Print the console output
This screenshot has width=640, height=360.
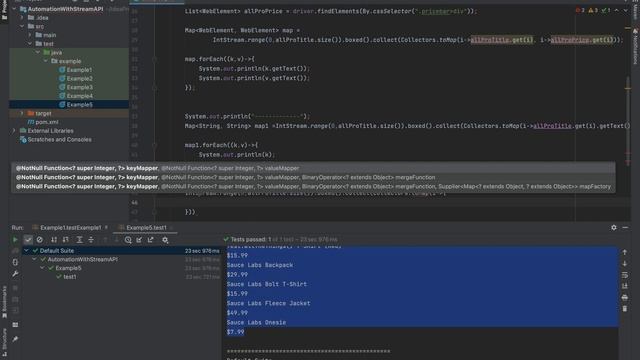coord(624,298)
